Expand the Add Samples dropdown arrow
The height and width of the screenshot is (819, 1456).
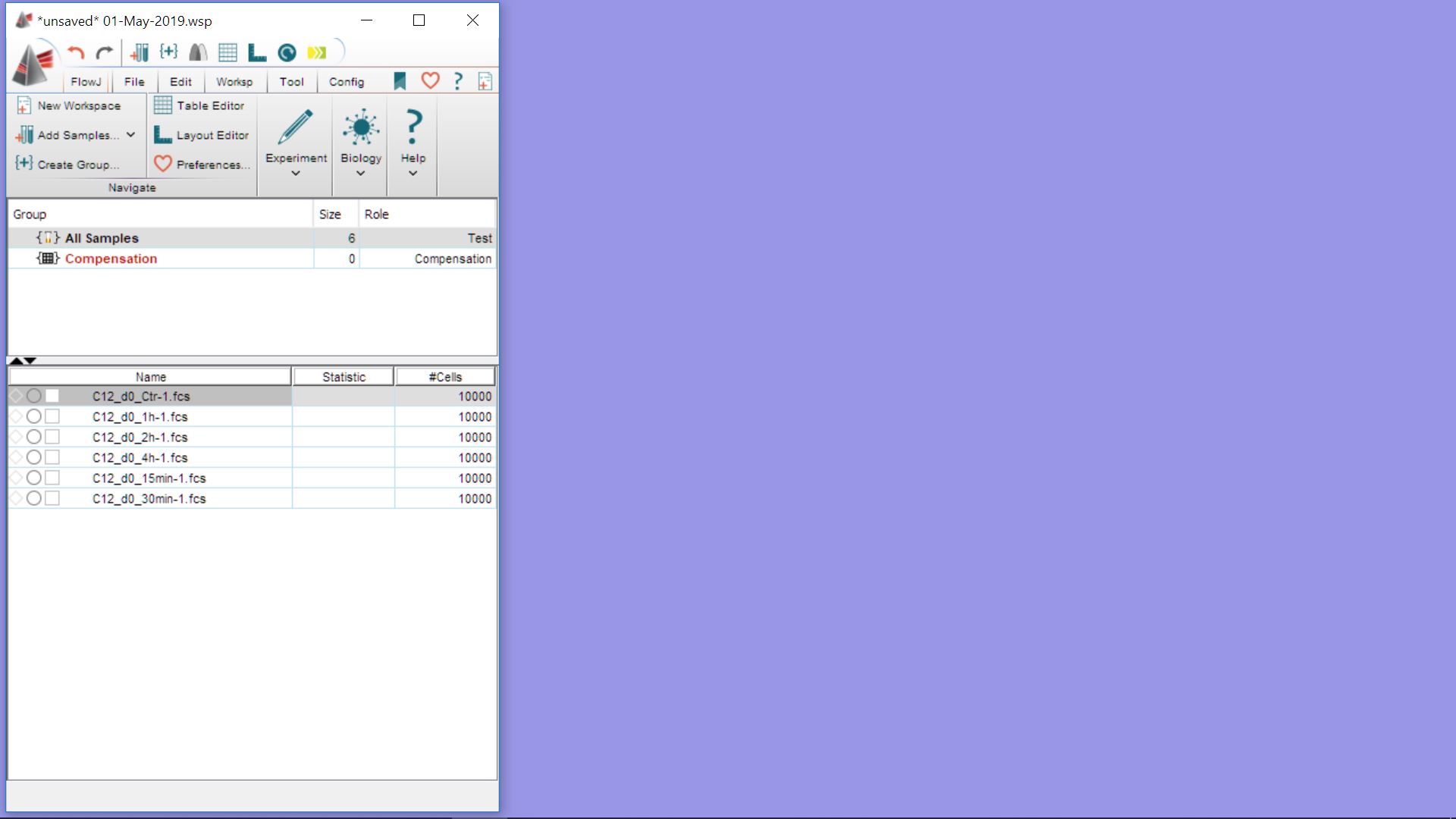pos(131,135)
